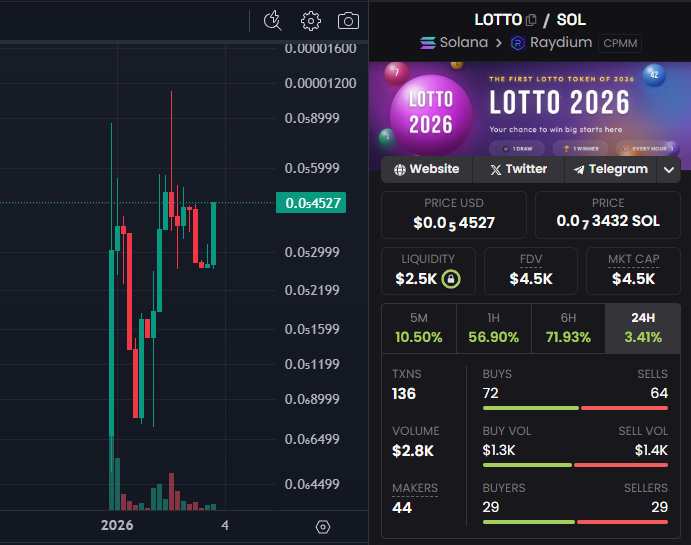
Task: Click the liquidity lock icon
Action: [451, 279]
